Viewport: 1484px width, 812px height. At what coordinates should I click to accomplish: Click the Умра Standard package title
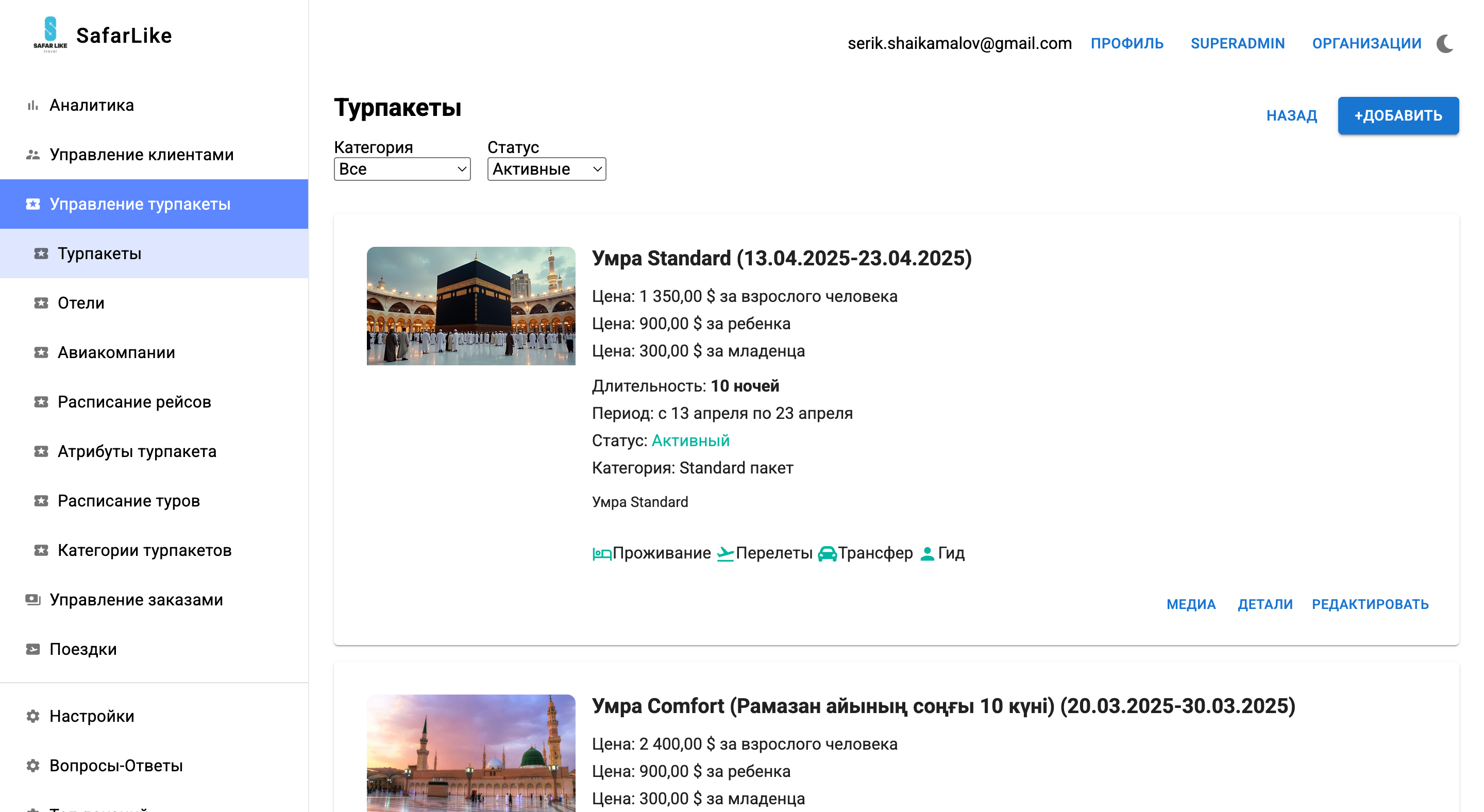click(782, 259)
